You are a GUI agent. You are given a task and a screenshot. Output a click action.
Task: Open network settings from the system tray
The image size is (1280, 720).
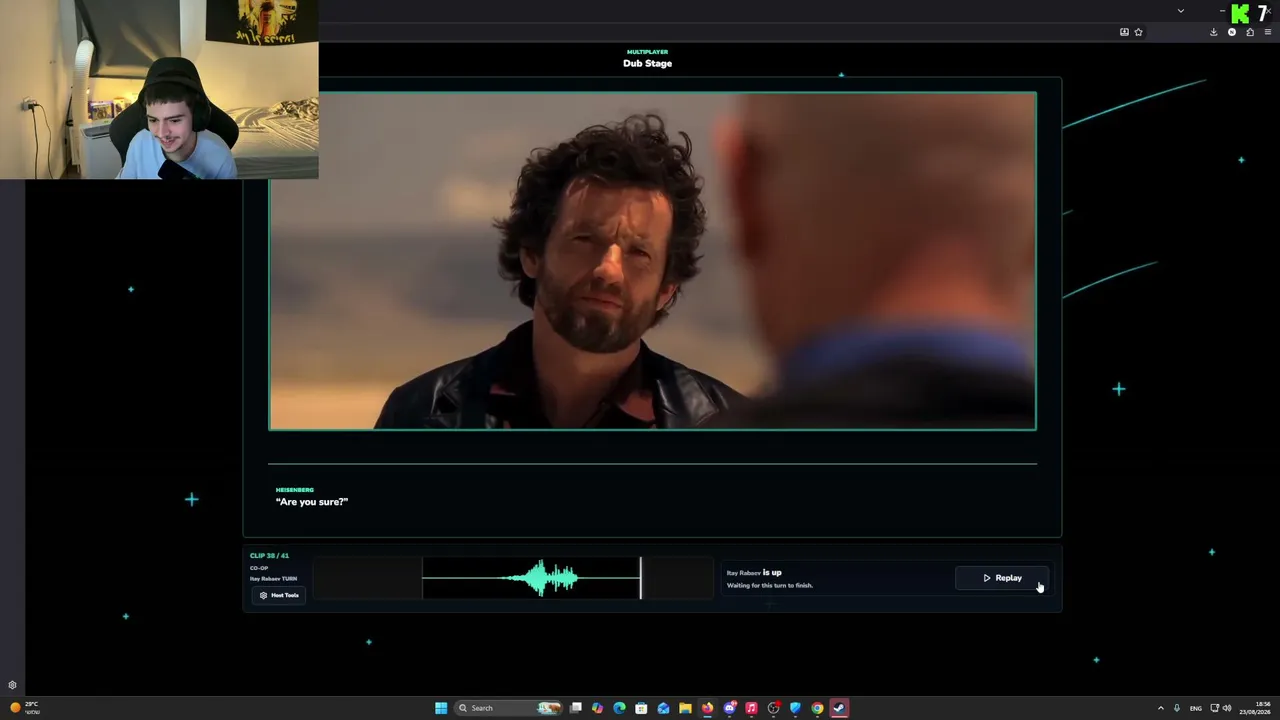point(1213,708)
